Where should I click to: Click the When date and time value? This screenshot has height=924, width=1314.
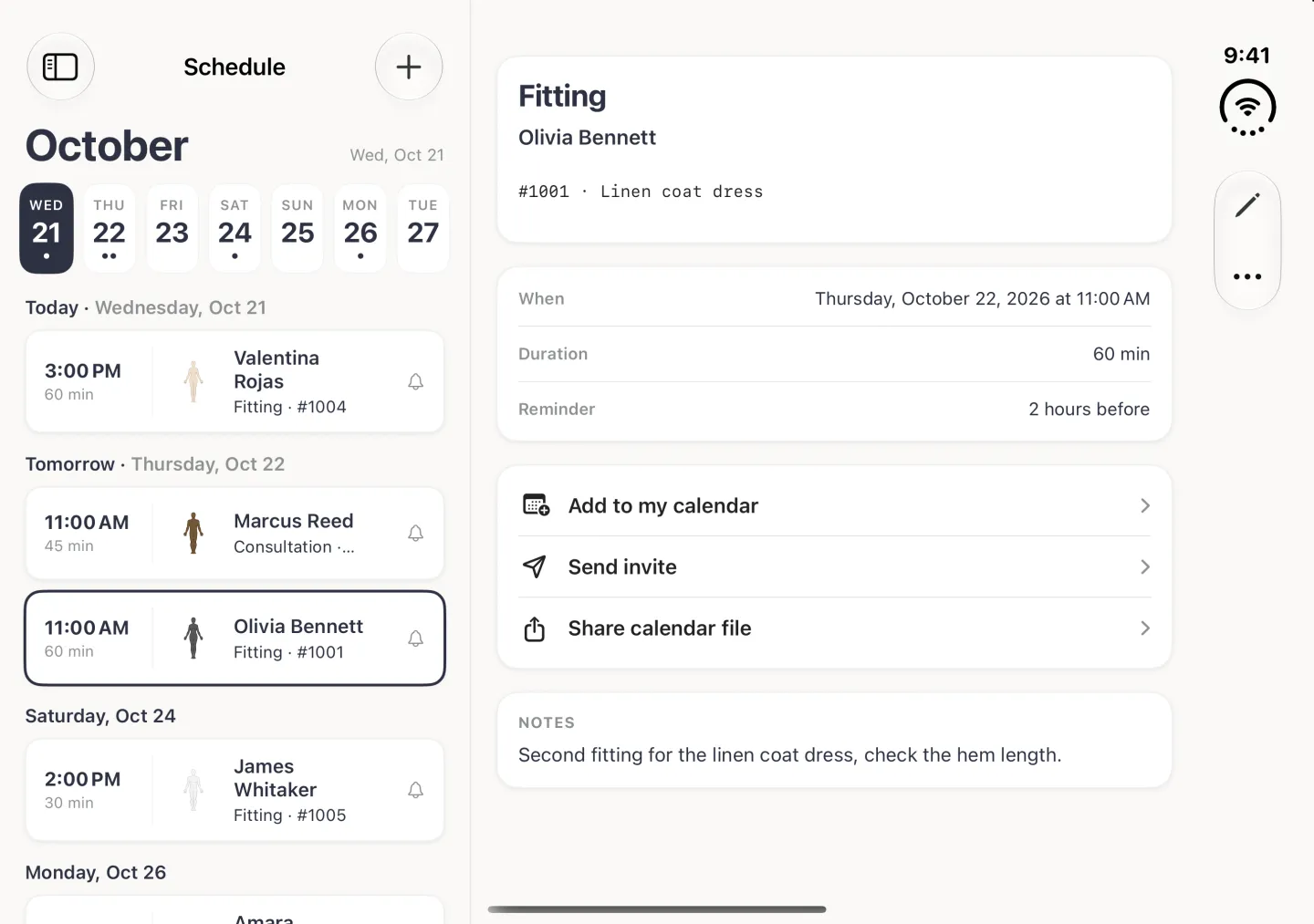[x=982, y=299]
